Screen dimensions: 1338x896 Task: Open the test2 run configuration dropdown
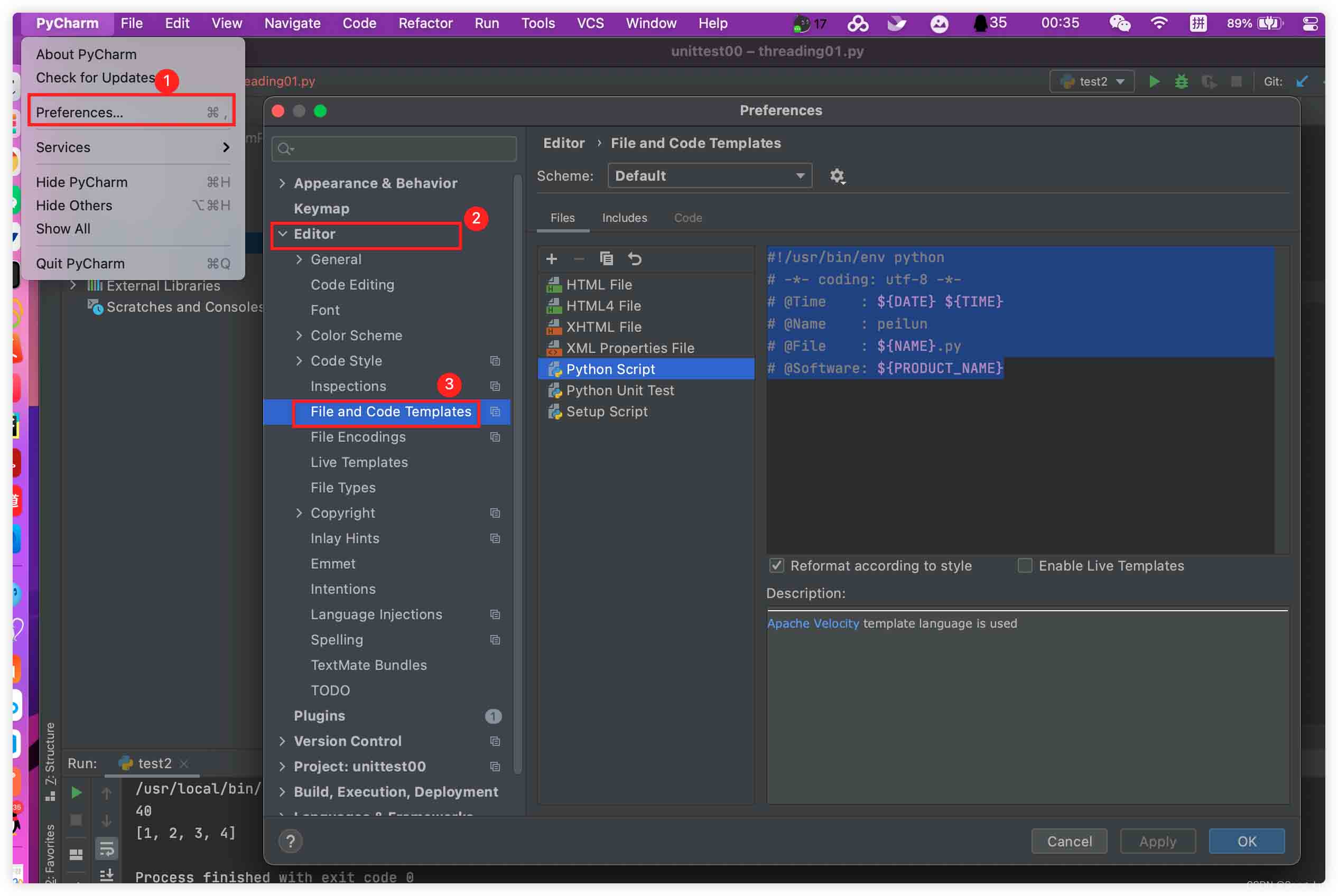coord(1092,81)
